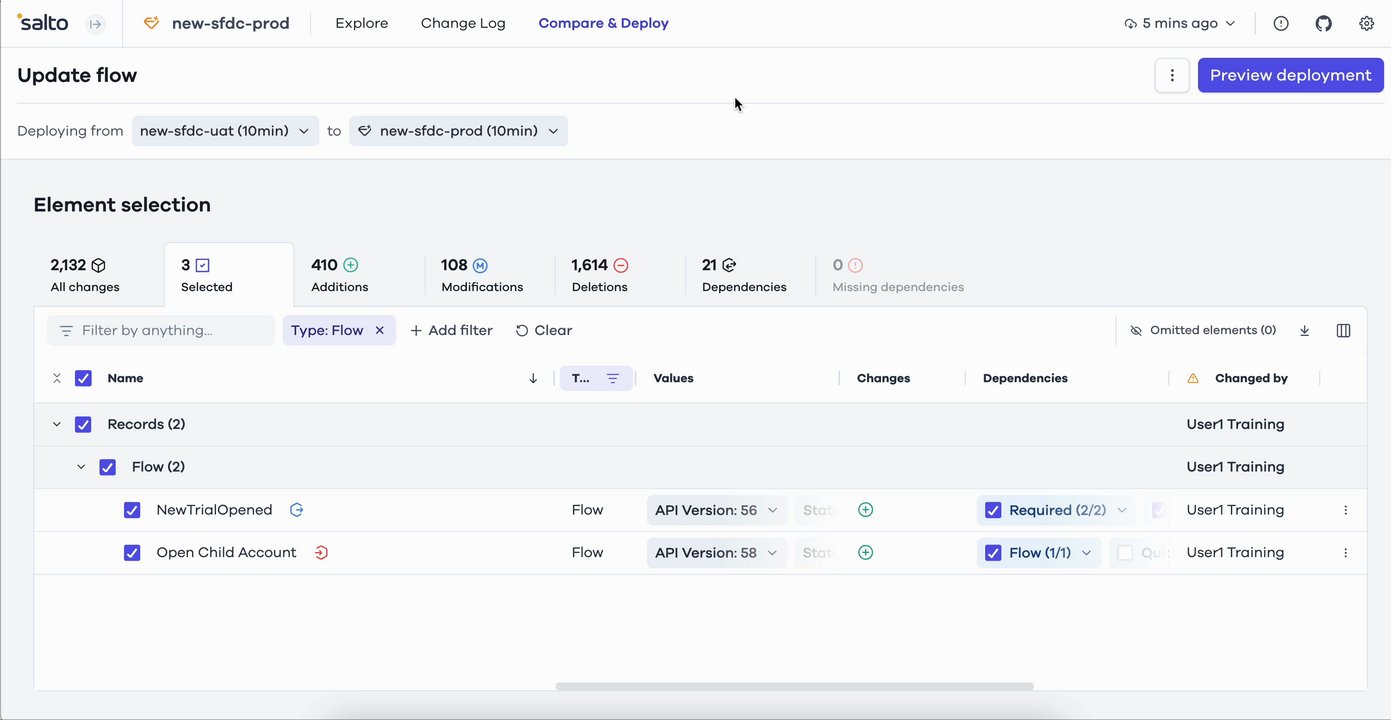
Task: Deselect the NewTrialOpened row checkbox
Action: point(132,510)
